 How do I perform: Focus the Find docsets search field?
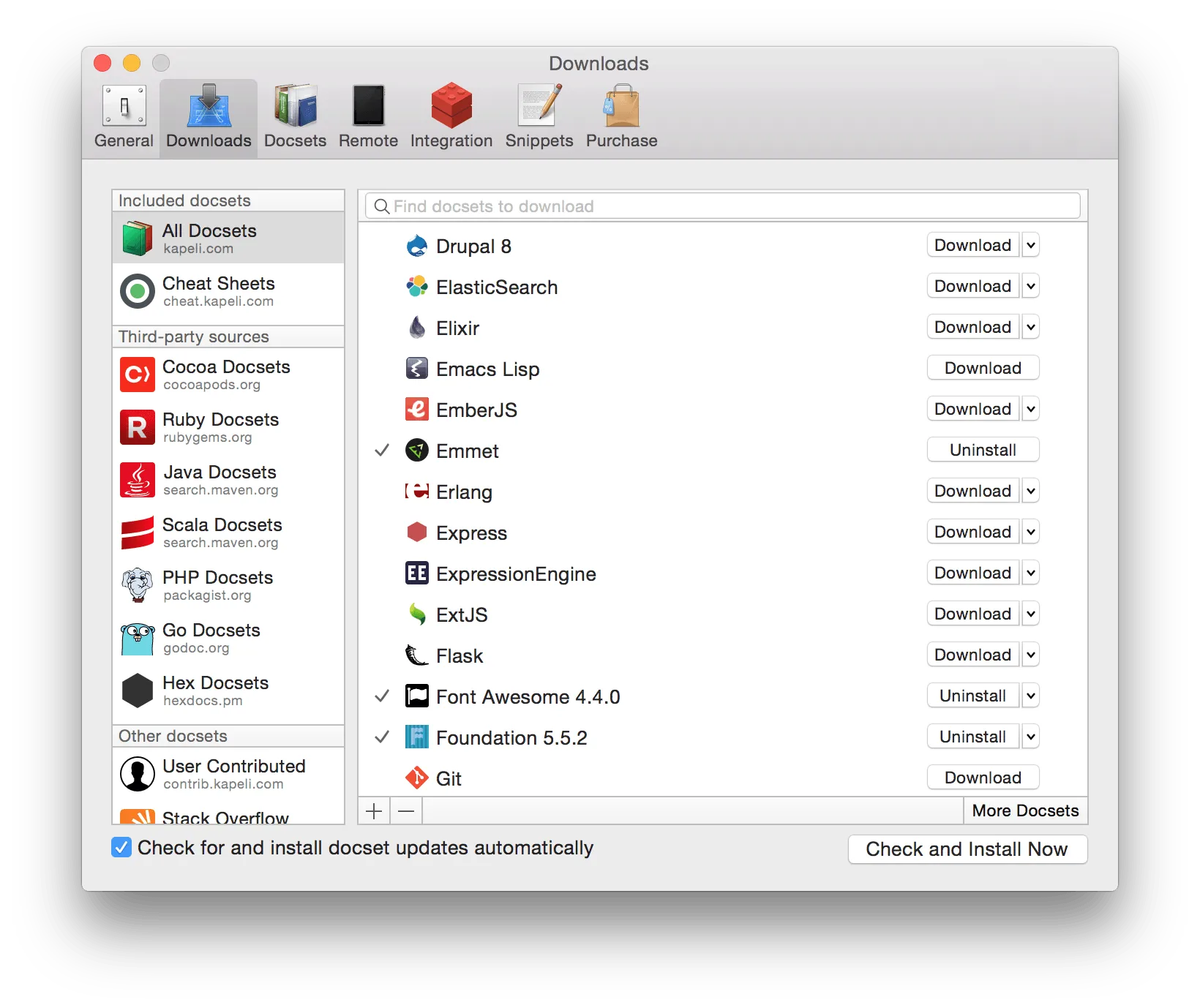click(723, 206)
